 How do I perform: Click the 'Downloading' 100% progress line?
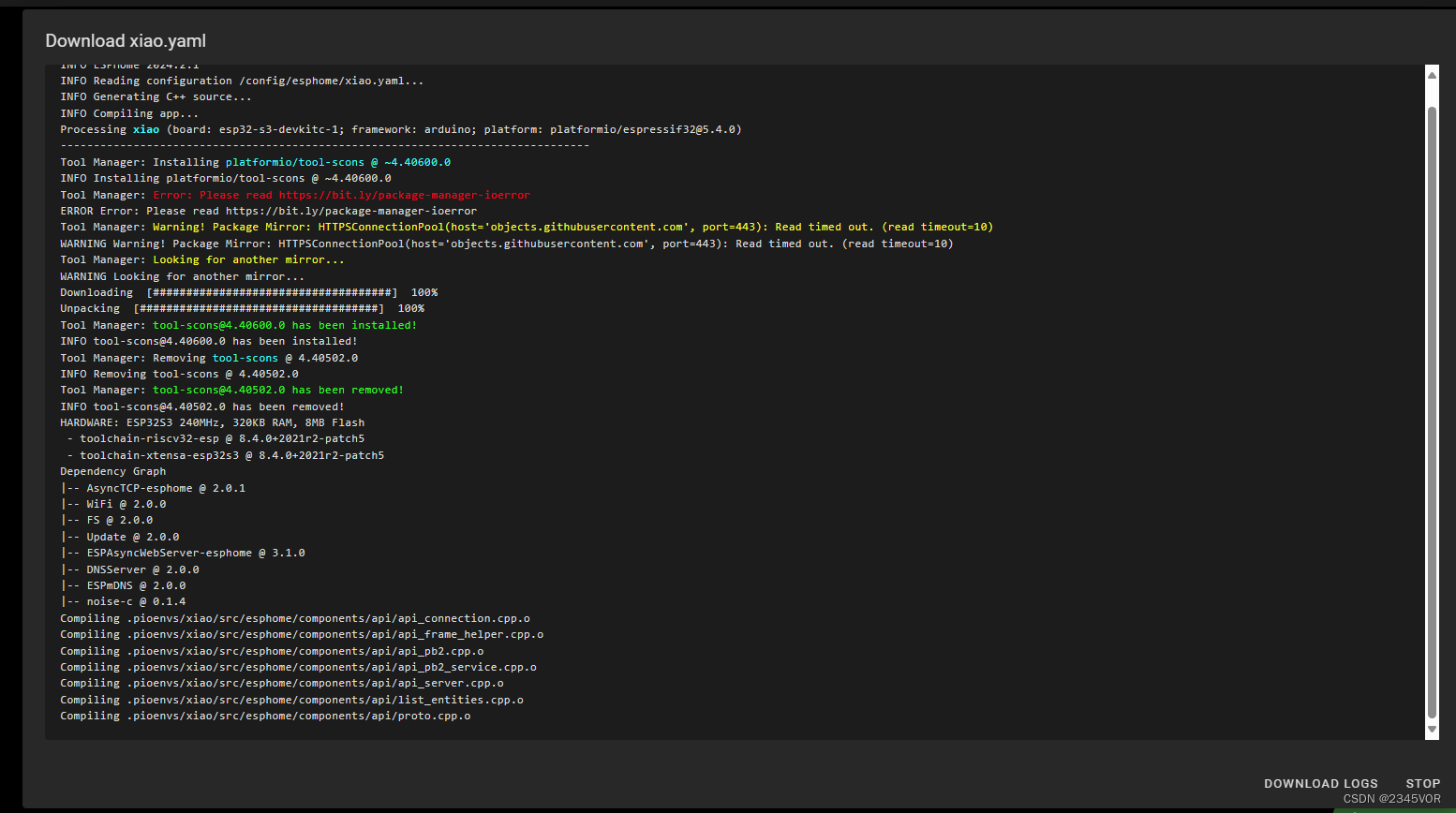pos(249,293)
